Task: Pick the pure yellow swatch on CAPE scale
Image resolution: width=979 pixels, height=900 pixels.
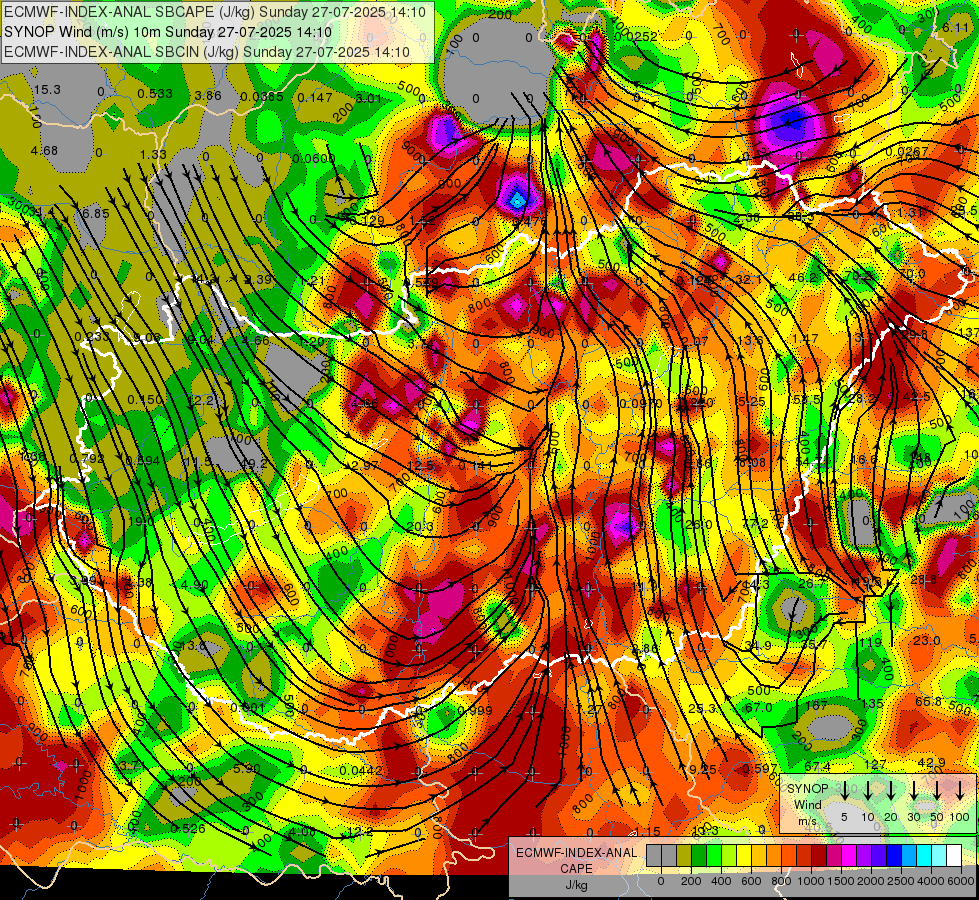Action: (744, 856)
